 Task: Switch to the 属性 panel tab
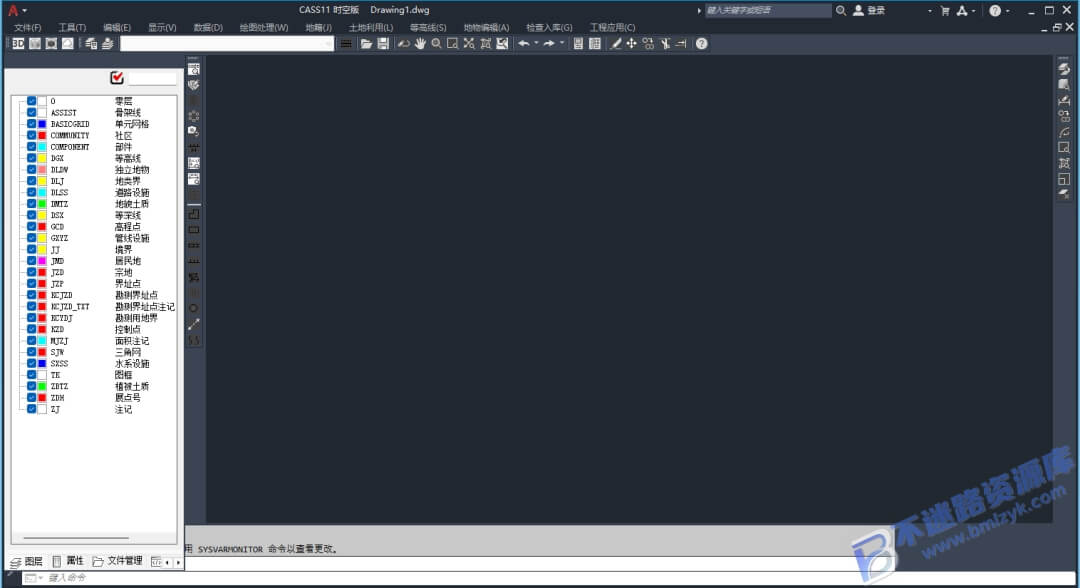[68, 561]
